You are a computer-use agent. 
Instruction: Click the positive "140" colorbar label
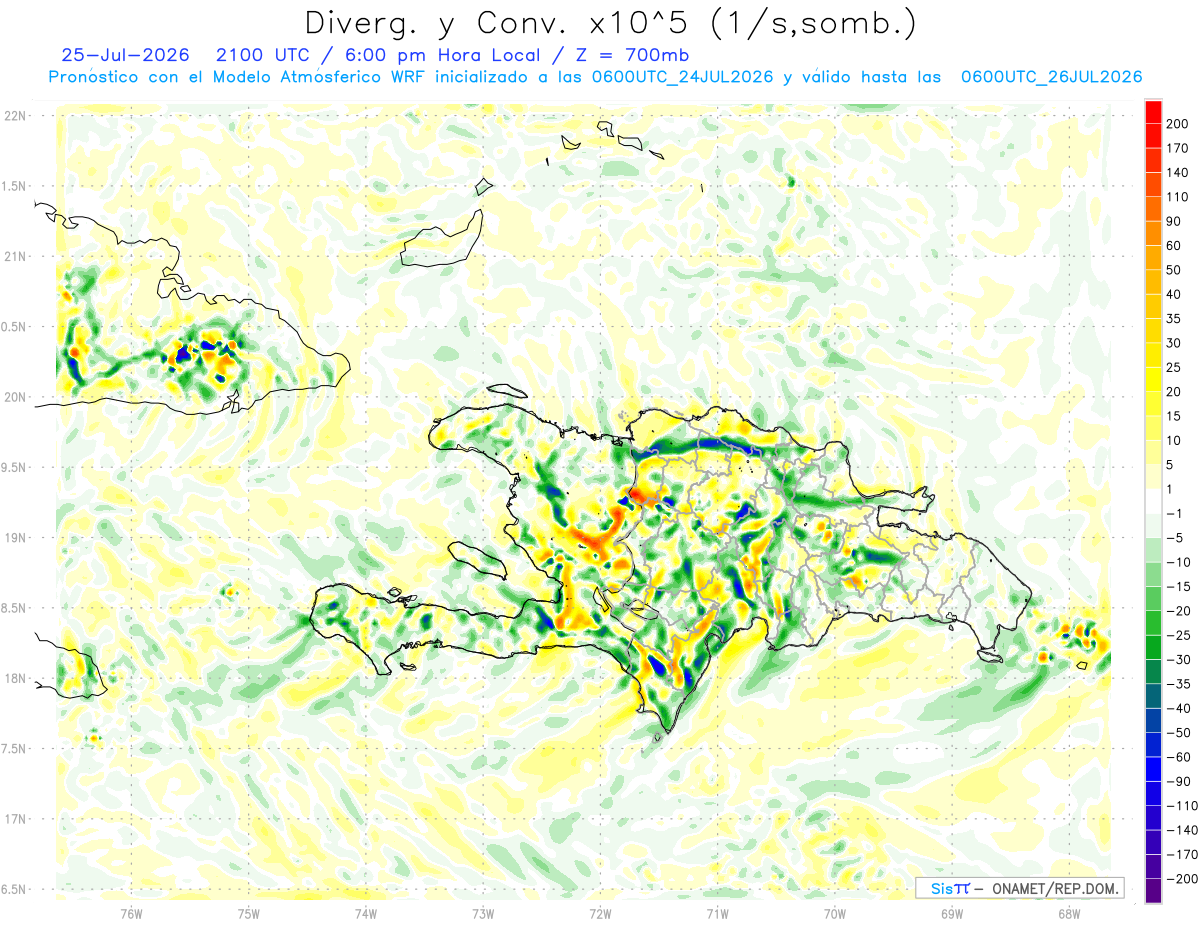click(1177, 173)
